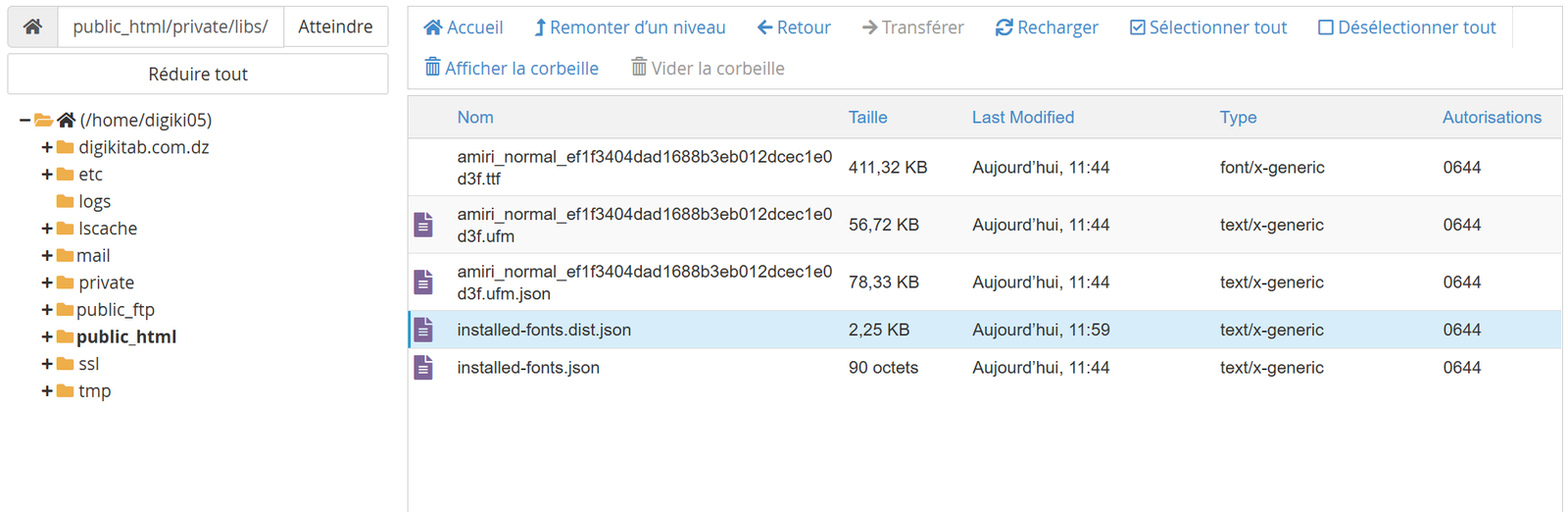Click the file icon of installed-fonts.dist.json
Image resolution: width=1568 pixels, height=512 pixels.
(x=423, y=331)
